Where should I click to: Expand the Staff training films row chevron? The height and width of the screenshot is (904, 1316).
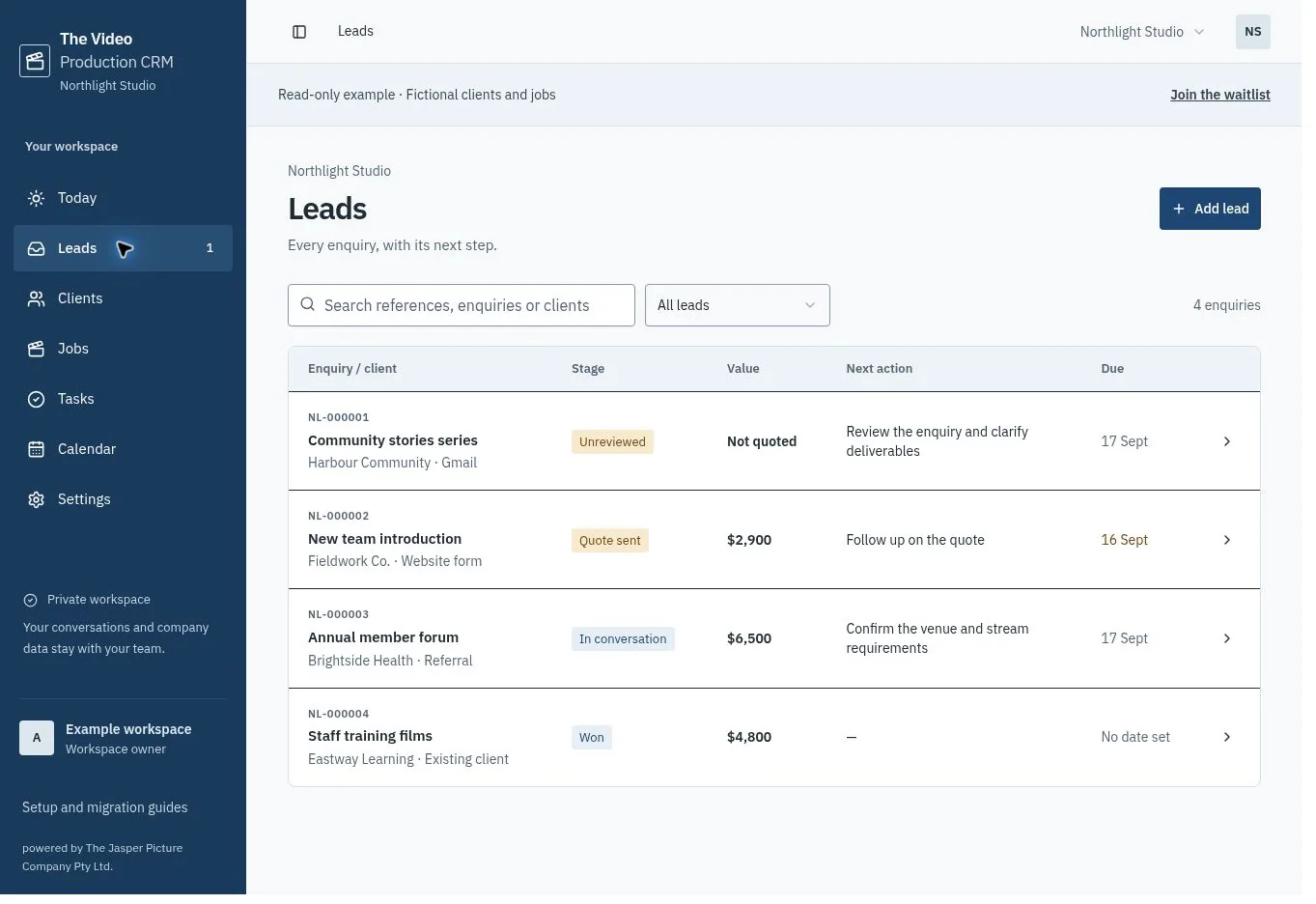tap(1226, 737)
